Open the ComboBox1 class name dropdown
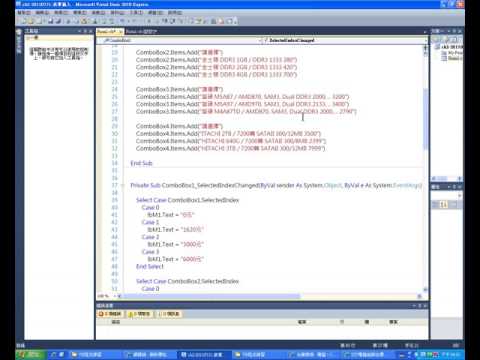Screen dimensions: 480x360 click(180, 40)
